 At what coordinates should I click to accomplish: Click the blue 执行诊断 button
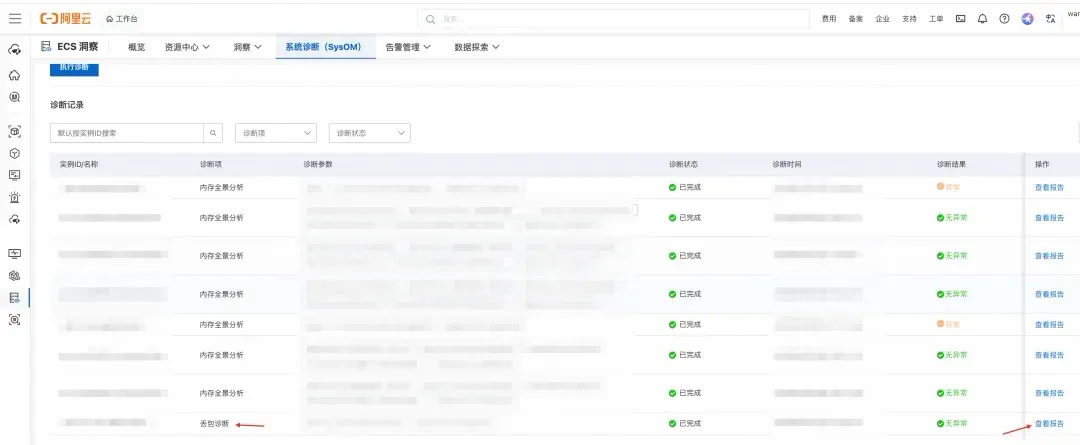[x=74, y=68]
